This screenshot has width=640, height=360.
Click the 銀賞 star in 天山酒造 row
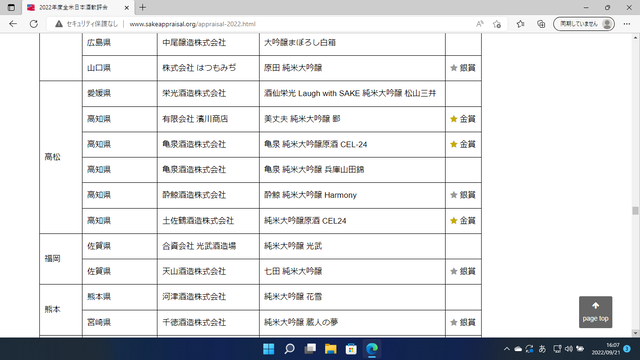coord(453,271)
